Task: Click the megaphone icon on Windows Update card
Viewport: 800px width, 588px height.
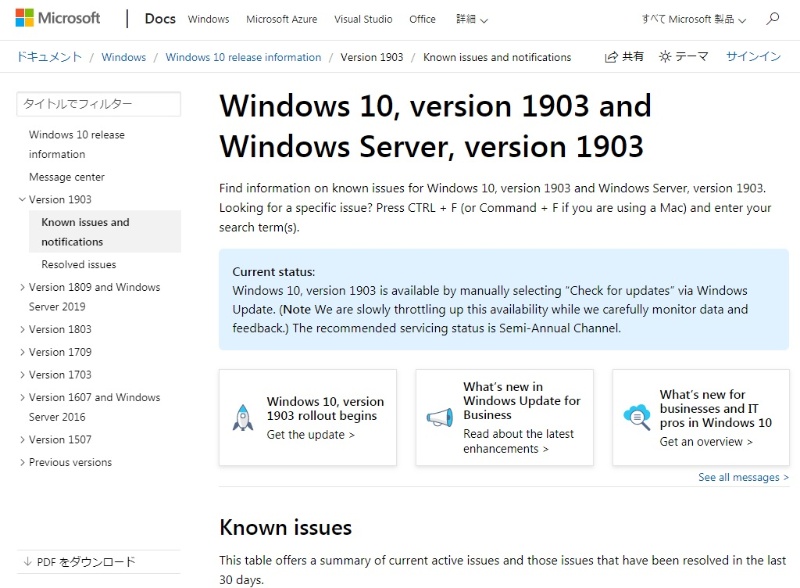Action: pos(439,417)
